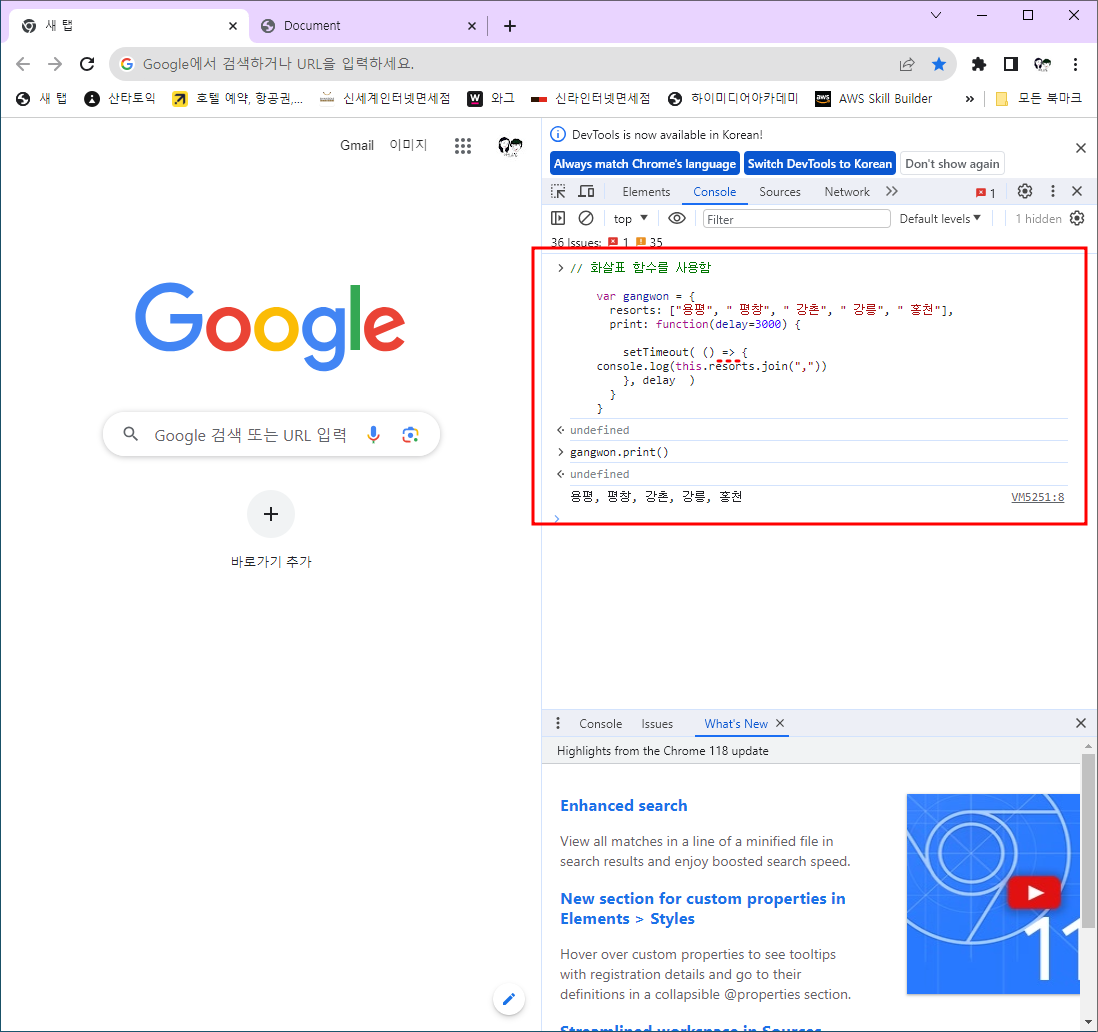The height and width of the screenshot is (1032, 1098).
Task: Open VM5251:8 source link
Action: pos(1037,497)
